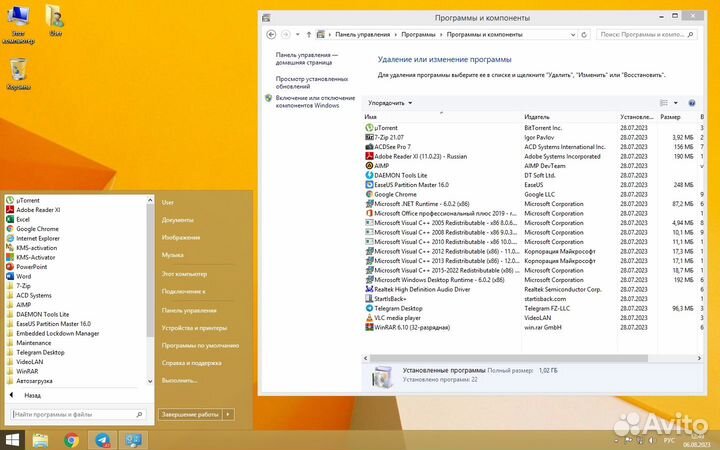Select the 7-Zip 21.07 program entry icon

pos(369,137)
